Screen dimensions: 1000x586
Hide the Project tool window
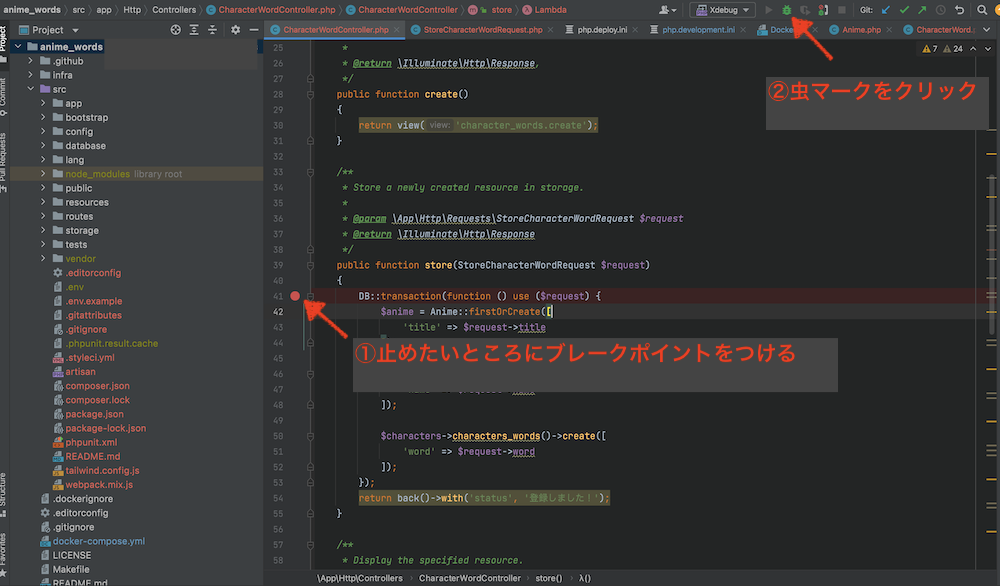[x=254, y=30]
